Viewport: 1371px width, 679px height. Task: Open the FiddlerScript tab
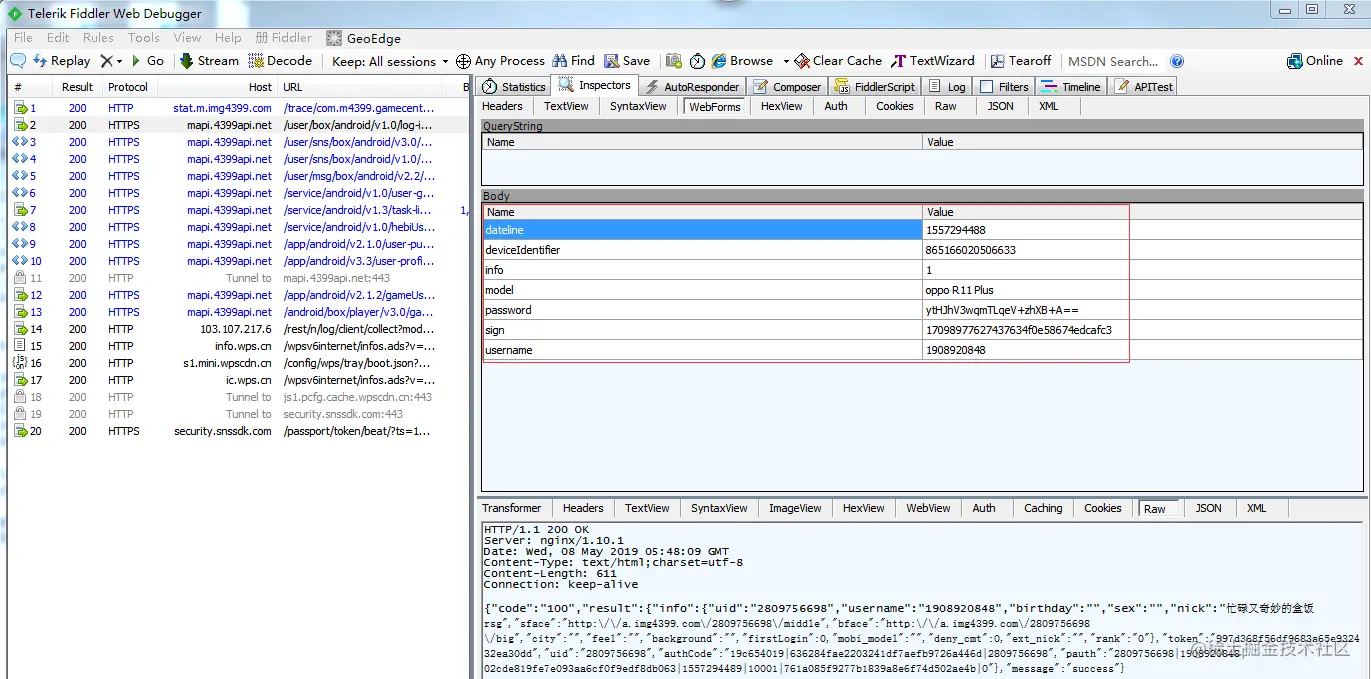click(x=874, y=87)
